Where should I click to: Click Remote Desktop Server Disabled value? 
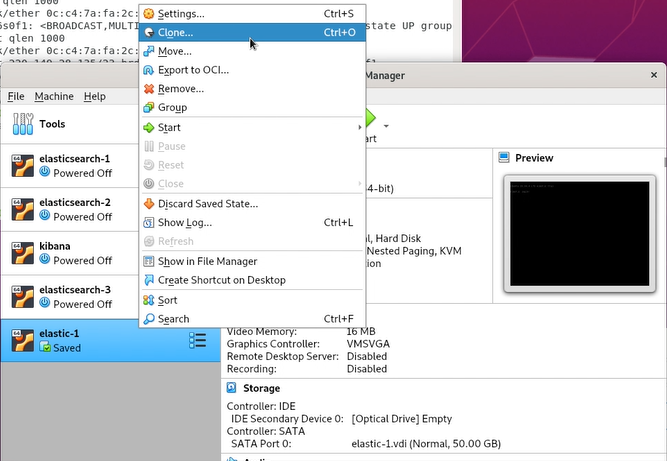tap(367, 356)
